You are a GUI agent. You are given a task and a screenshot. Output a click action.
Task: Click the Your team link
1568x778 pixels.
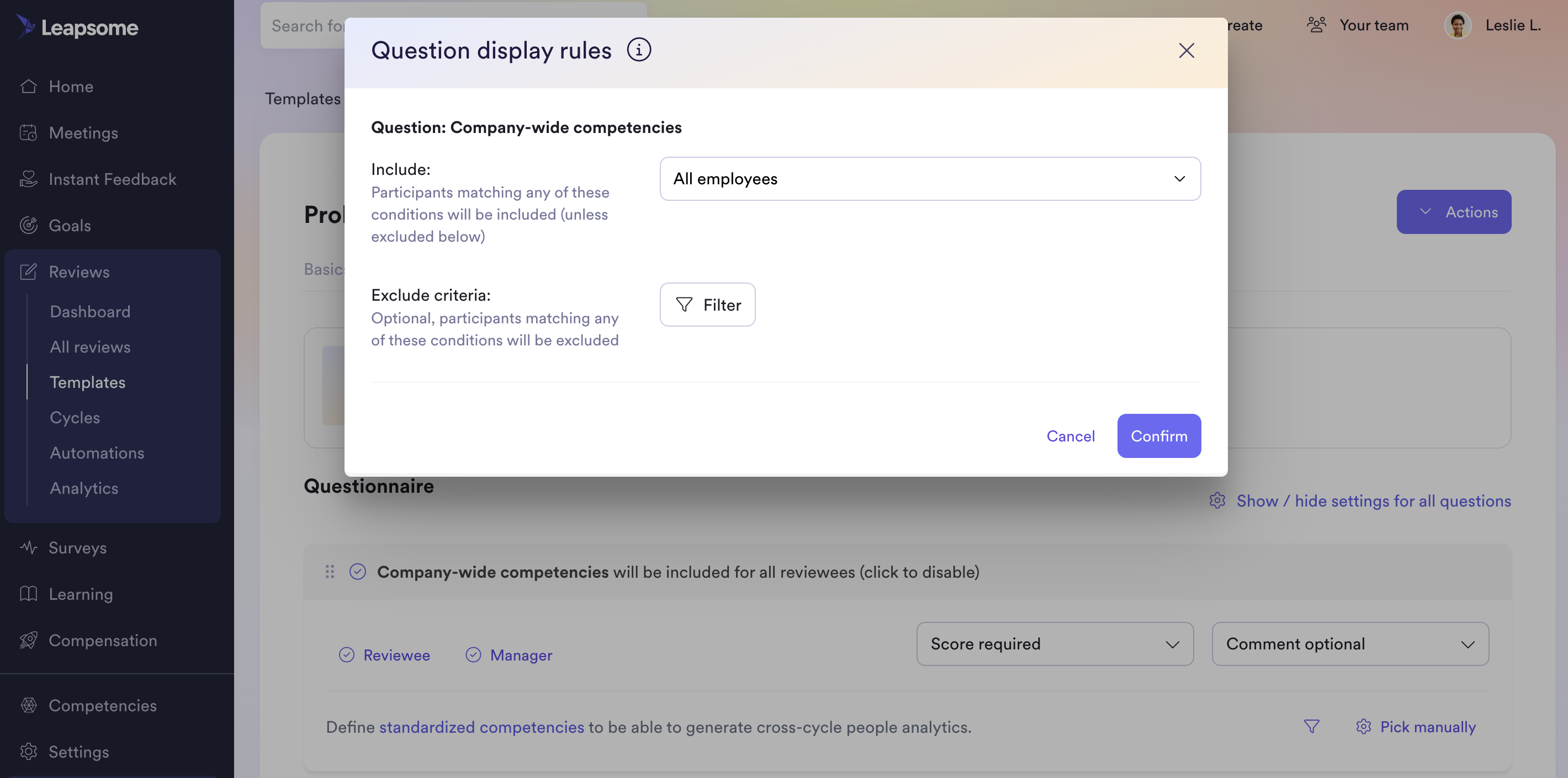[x=1374, y=25]
